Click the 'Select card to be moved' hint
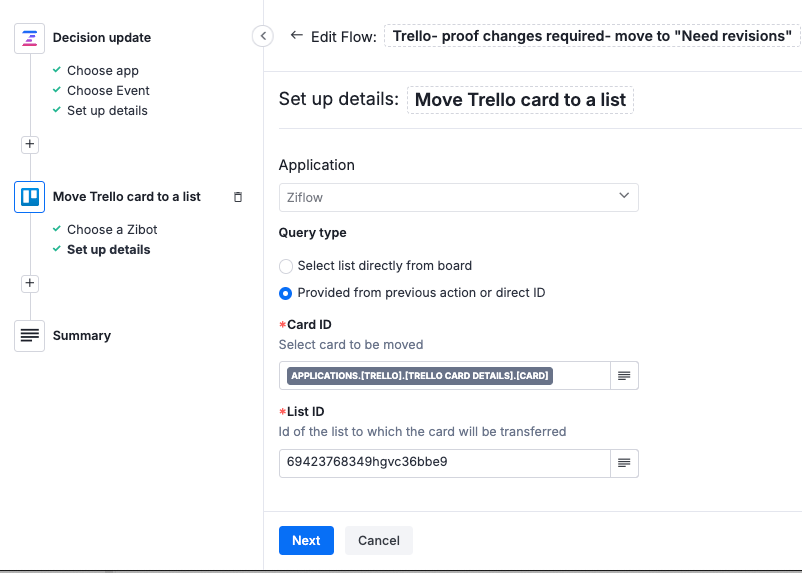 click(x=351, y=345)
